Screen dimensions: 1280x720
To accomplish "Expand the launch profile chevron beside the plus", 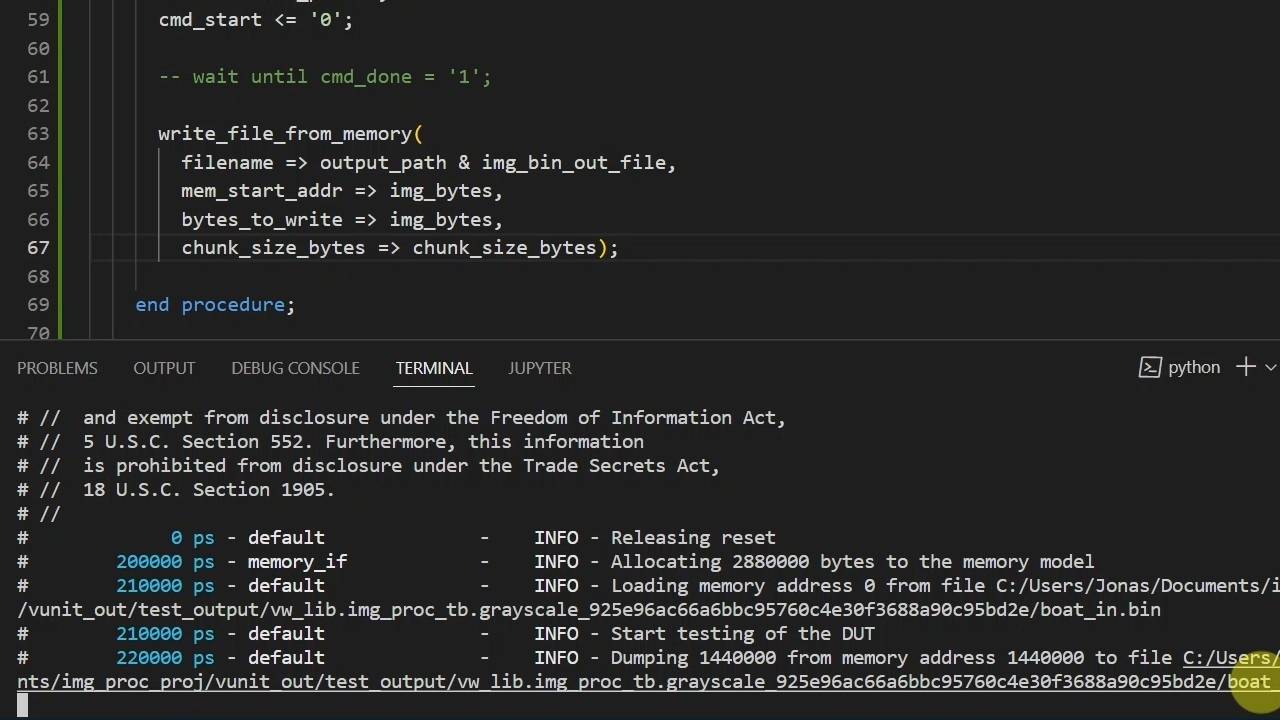I will (x=1271, y=368).
